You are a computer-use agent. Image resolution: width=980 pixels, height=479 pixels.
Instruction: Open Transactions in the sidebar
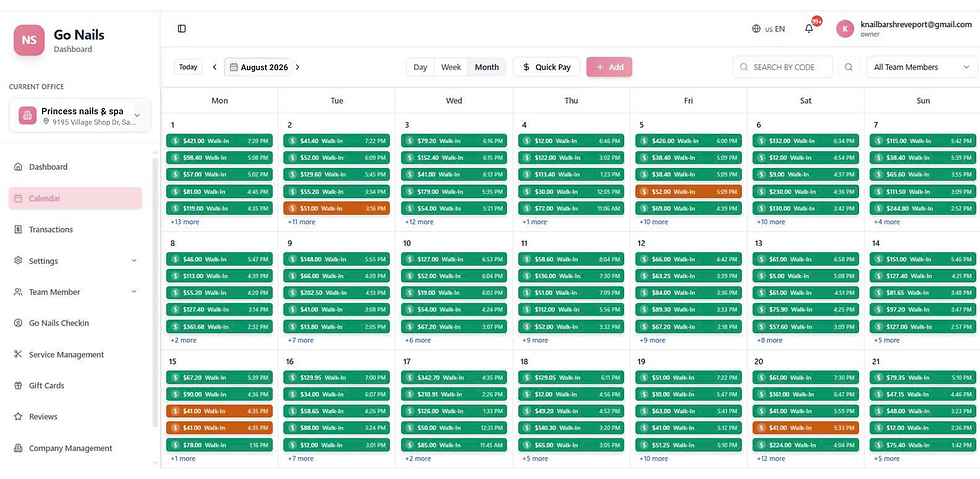tap(75, 229)
